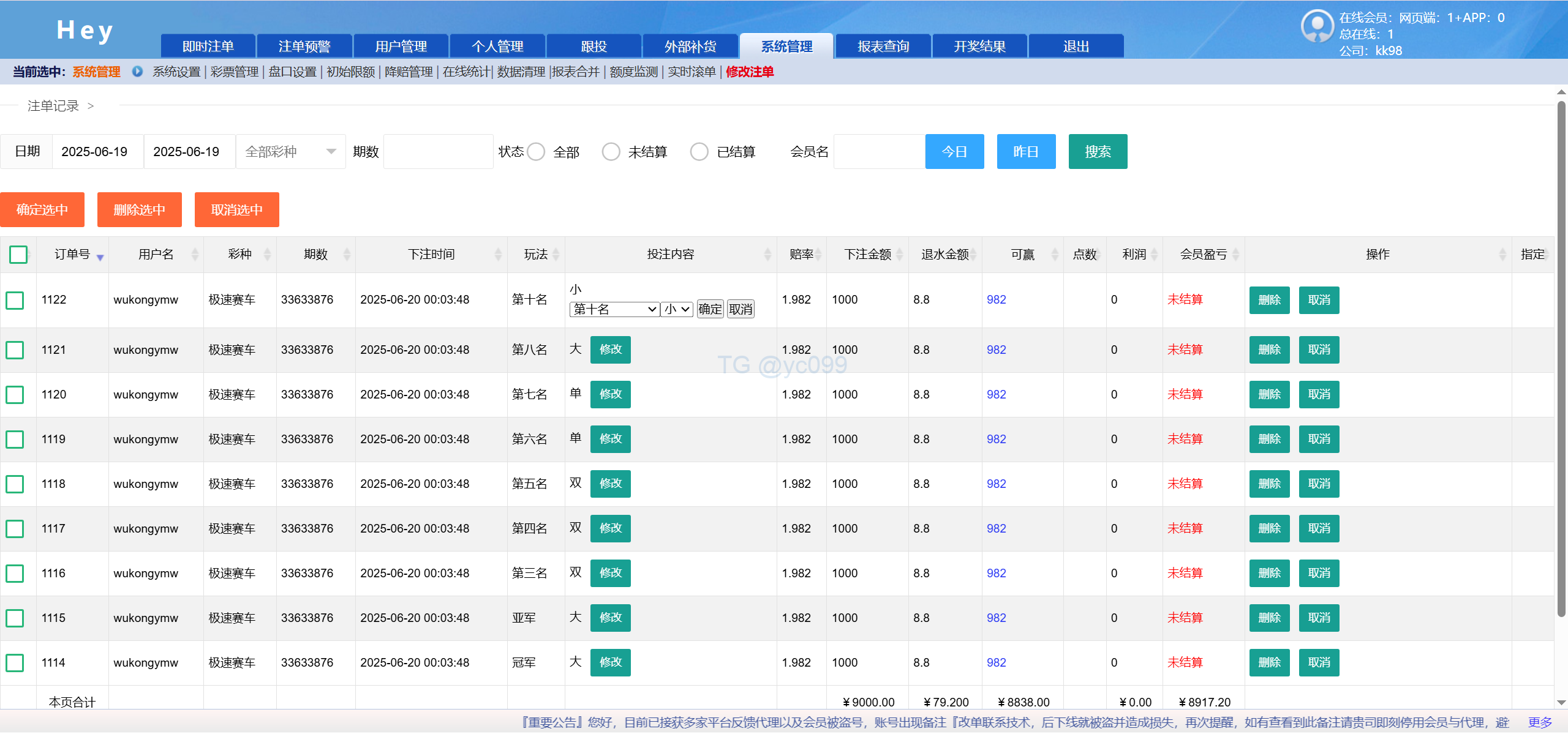Expand the 小 bet content dropdown
Viewport: 1568px width, 734px height.
[677, 310]
